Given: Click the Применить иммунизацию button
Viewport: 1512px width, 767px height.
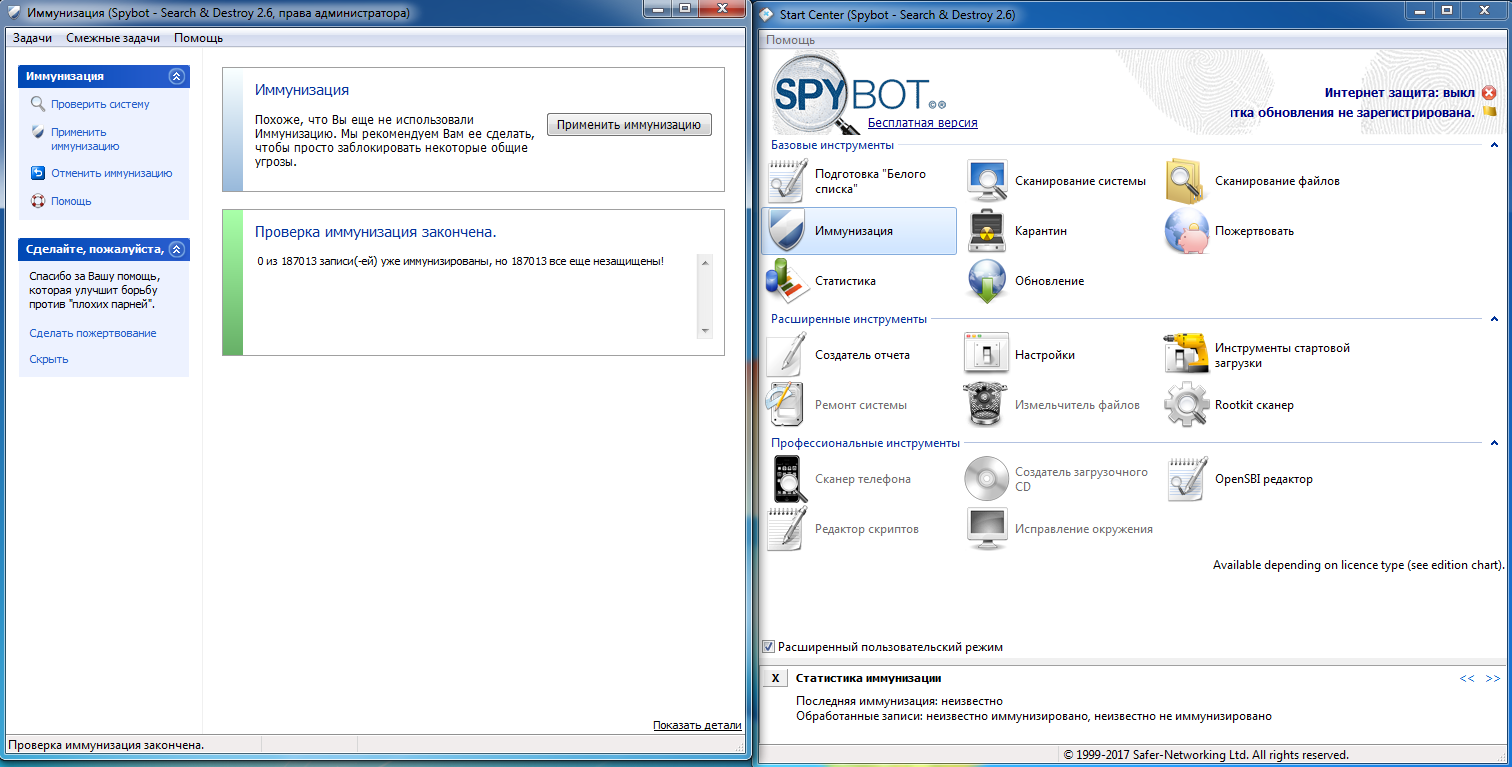Looking at the screenshot, I should click(x=629, y=125).
